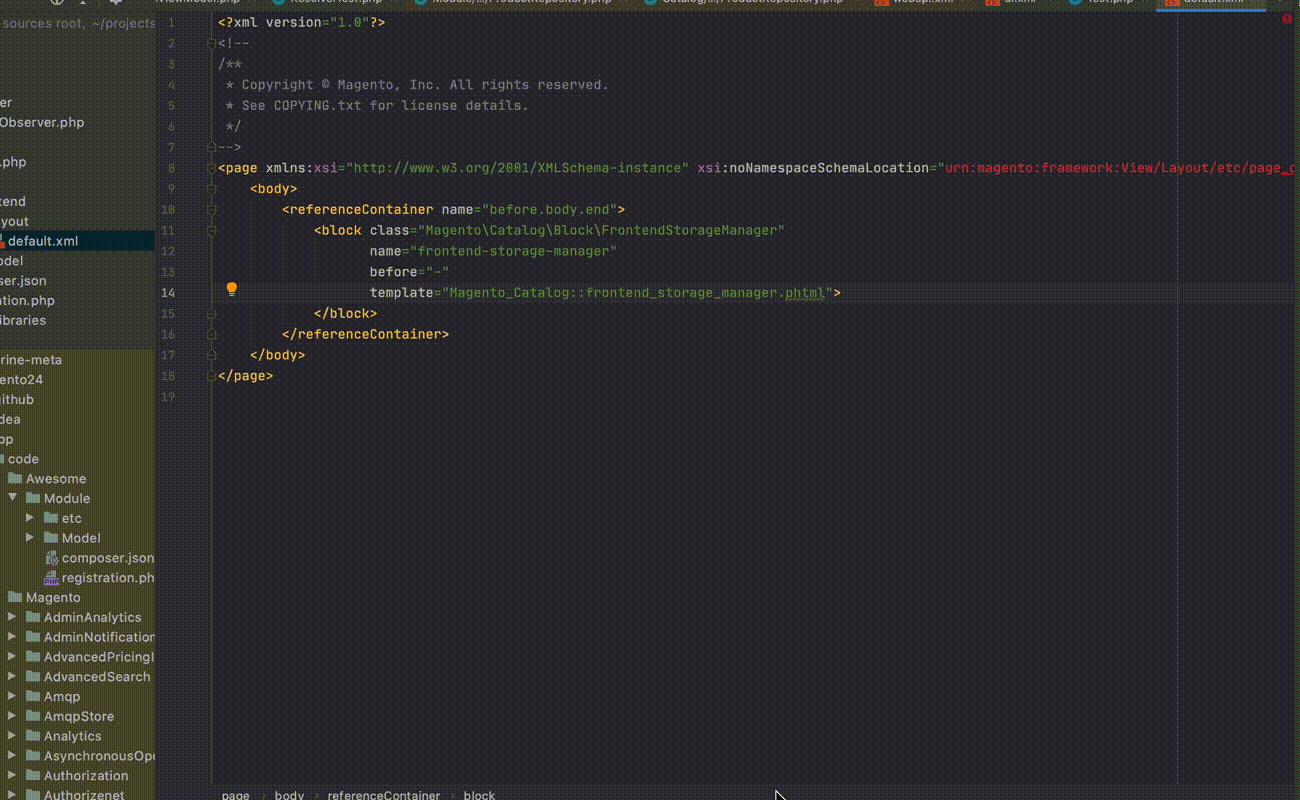Expand the AmqpStore module arrow
The height and width of the screenshot is (800, 1300).
pyautogui.click(x=12, y=716)
